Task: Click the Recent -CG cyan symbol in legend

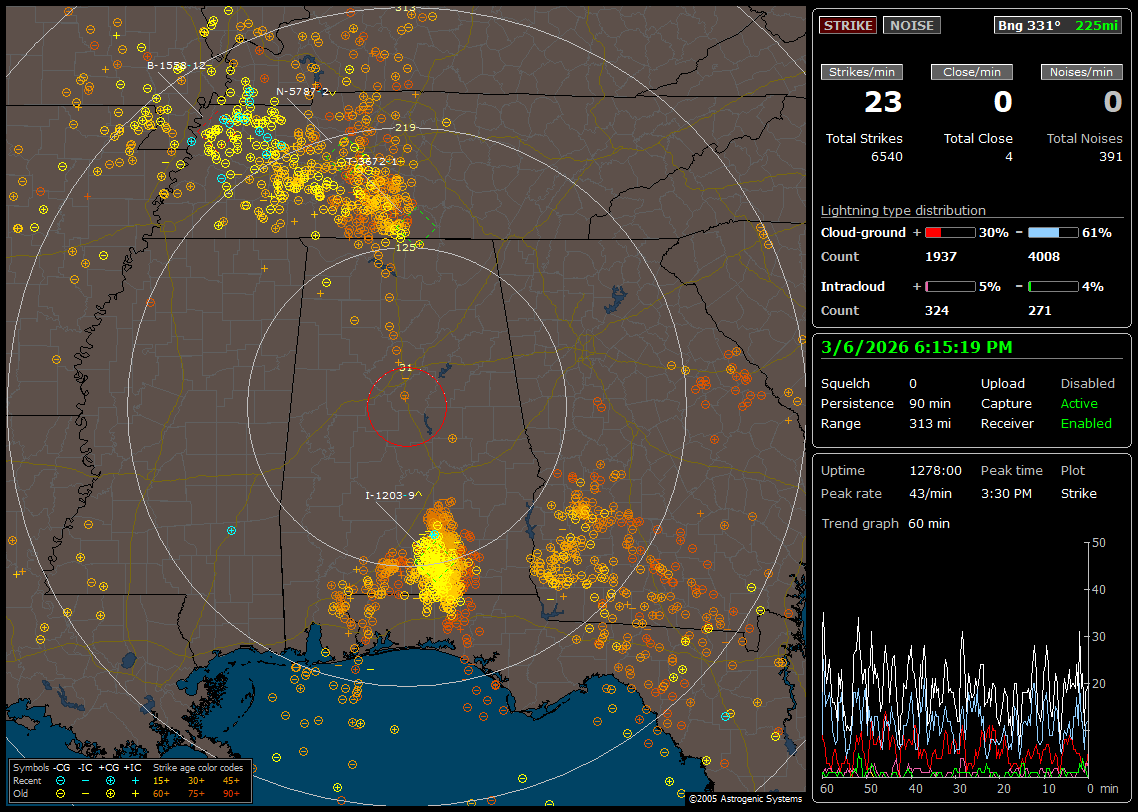Action: point(61,780)
